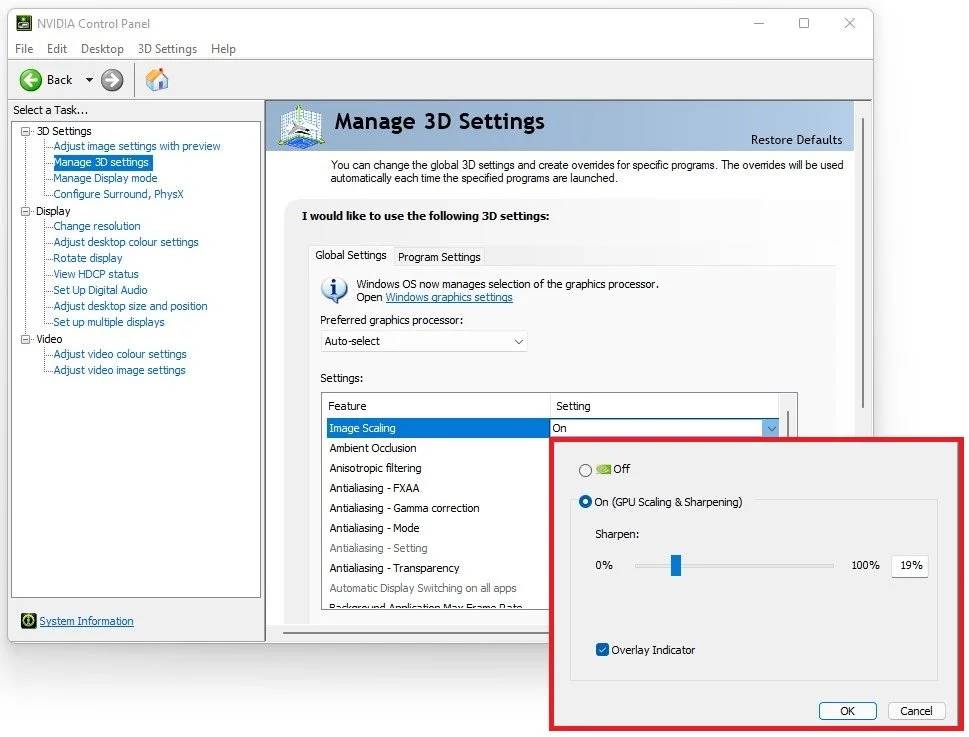The height and width of the screenshot is (737, 969).
Task: Open the Edit menu
Action: tap(57, 49)
